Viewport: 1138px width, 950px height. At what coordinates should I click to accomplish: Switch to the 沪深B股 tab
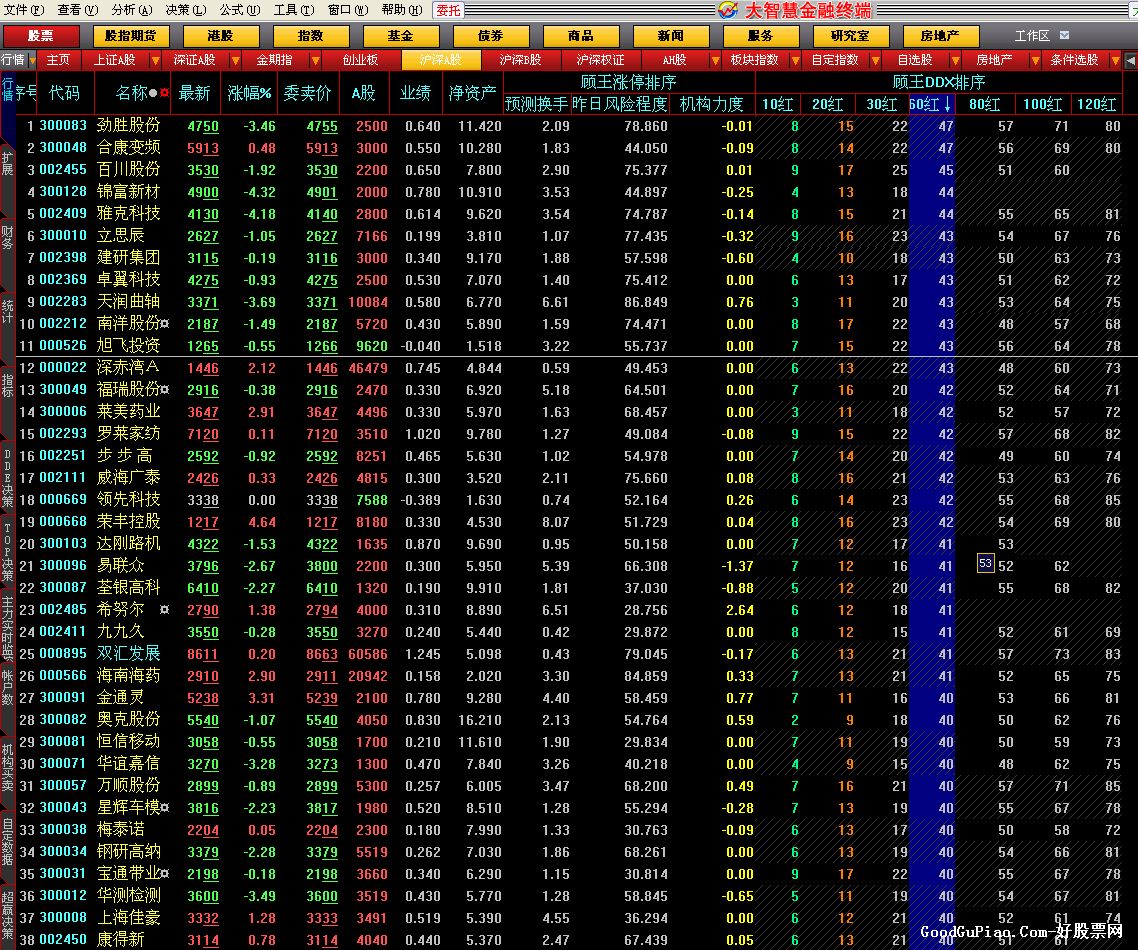pyautogui.click(x=520, y=60)
